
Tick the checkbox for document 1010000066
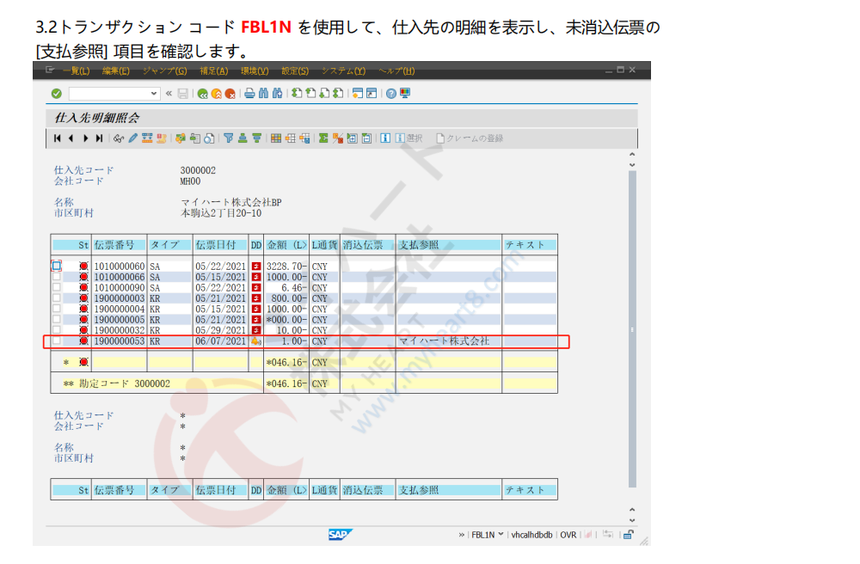56,277
